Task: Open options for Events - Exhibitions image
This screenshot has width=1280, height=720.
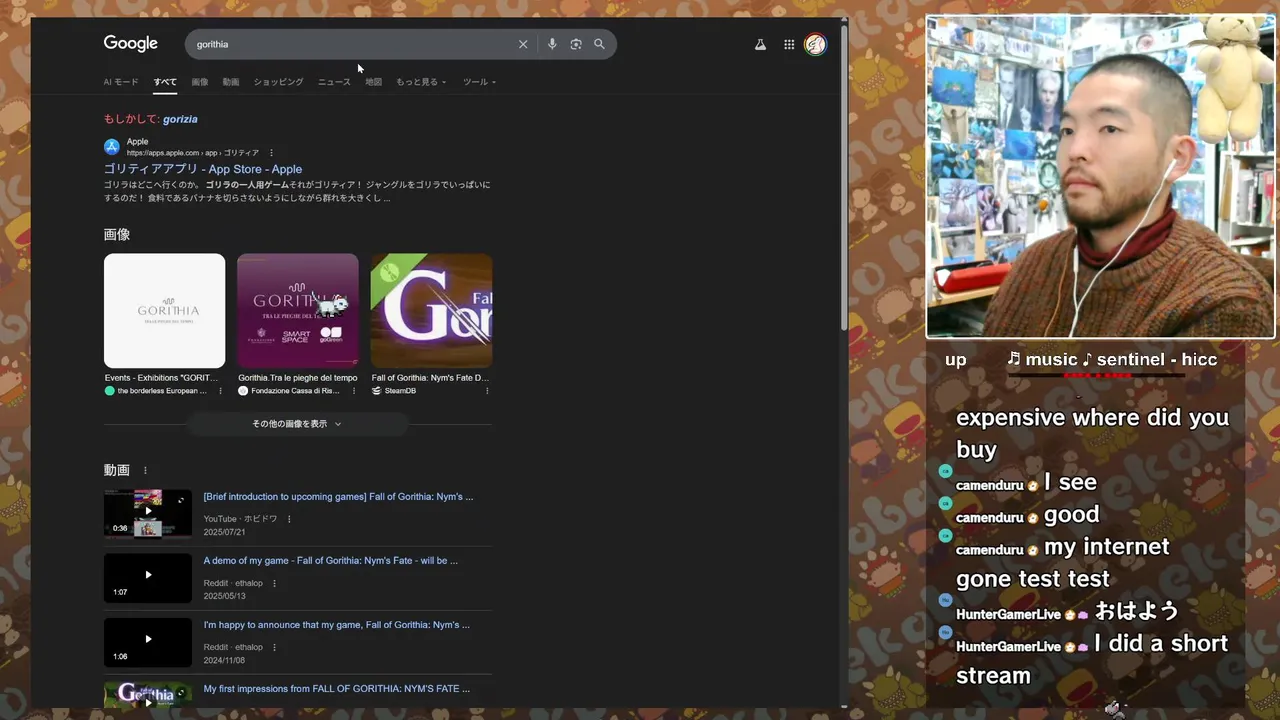Action: click(220, 391)
